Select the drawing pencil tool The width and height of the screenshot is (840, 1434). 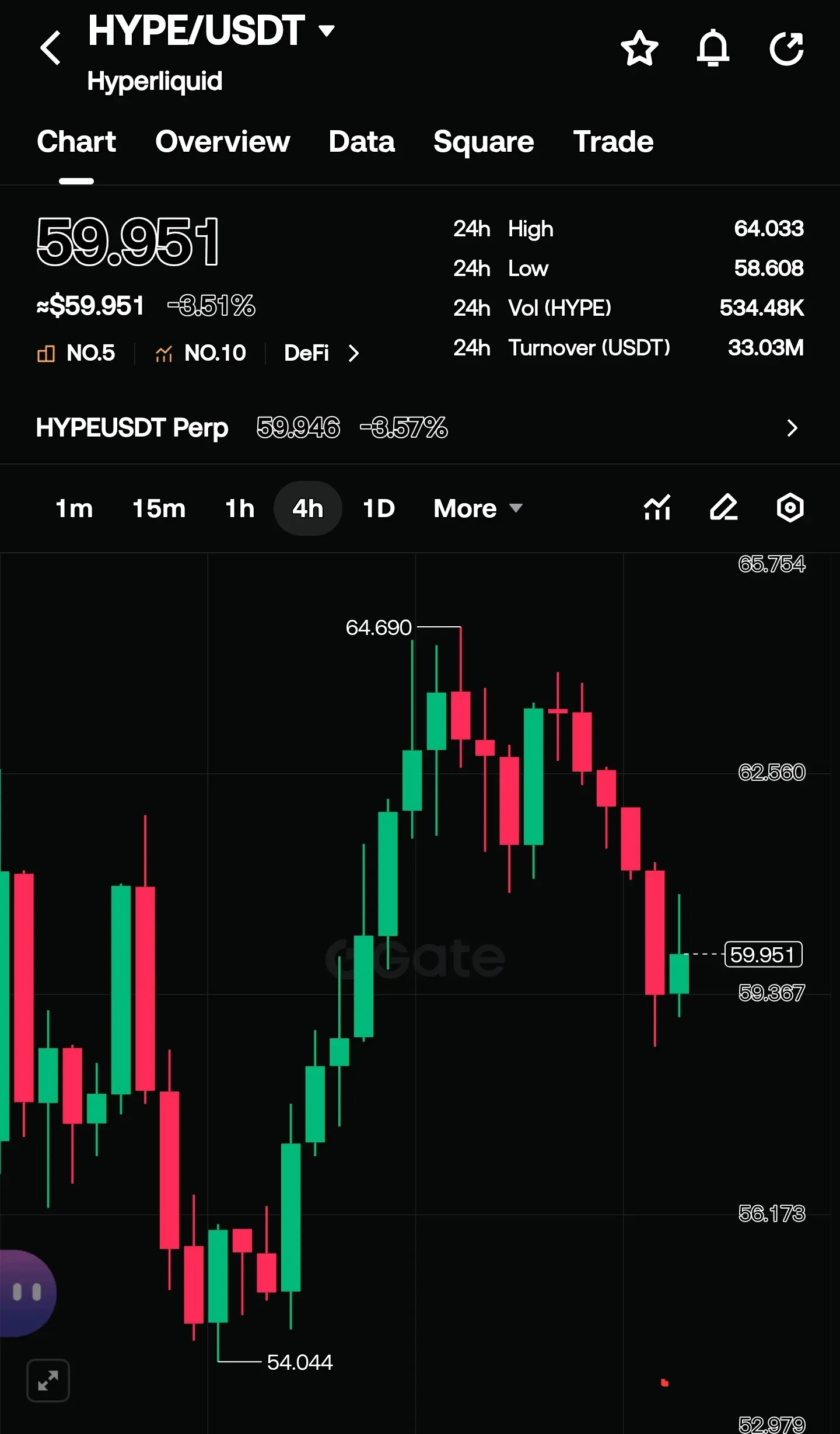pos(724,507)
